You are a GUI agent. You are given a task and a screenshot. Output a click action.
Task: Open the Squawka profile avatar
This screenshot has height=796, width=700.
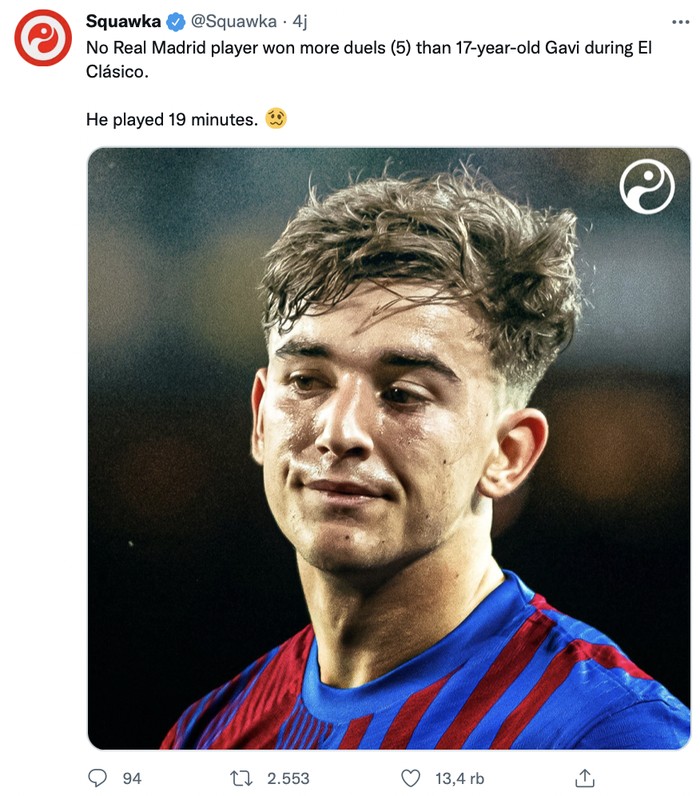(x=43, y=38)
